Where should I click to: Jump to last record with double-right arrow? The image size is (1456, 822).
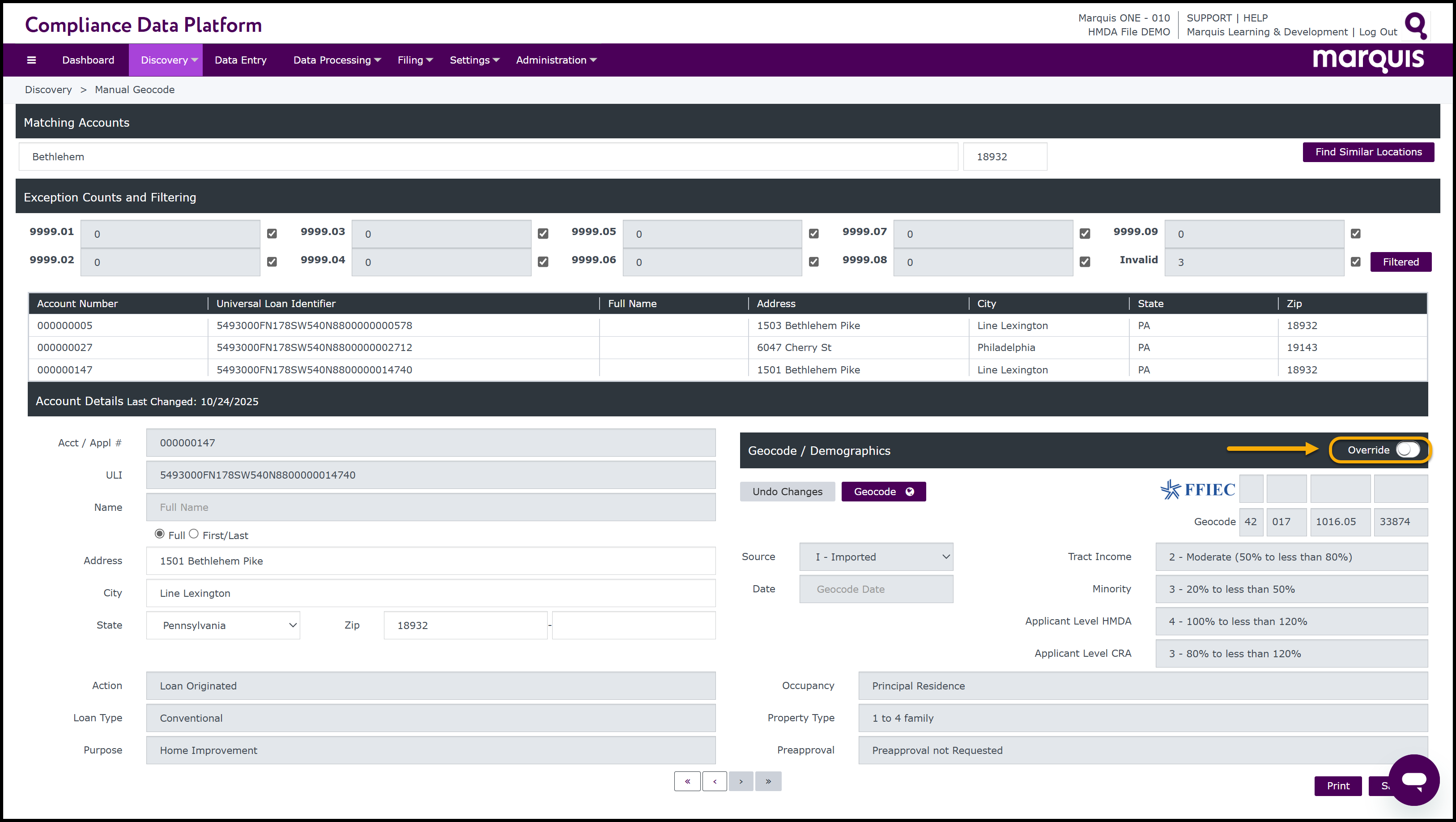(768, 781)
